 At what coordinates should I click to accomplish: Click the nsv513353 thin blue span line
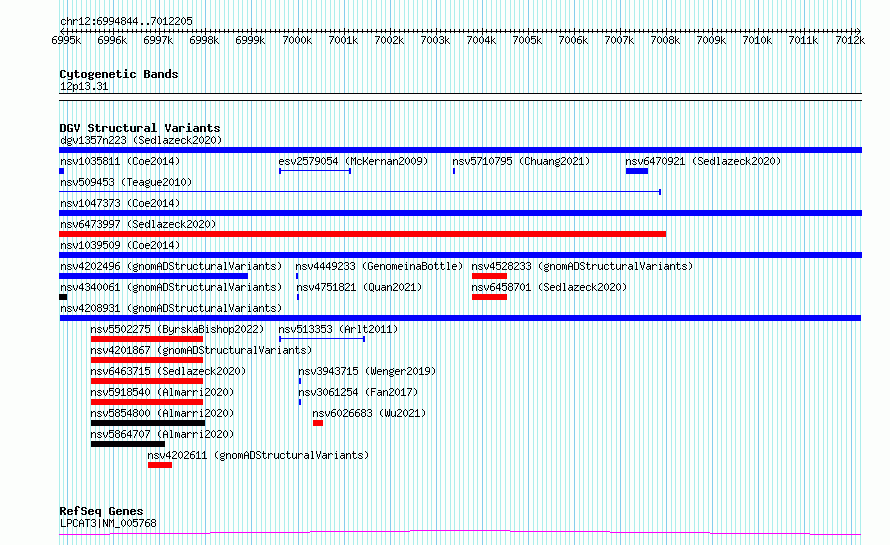pos(322,339)
